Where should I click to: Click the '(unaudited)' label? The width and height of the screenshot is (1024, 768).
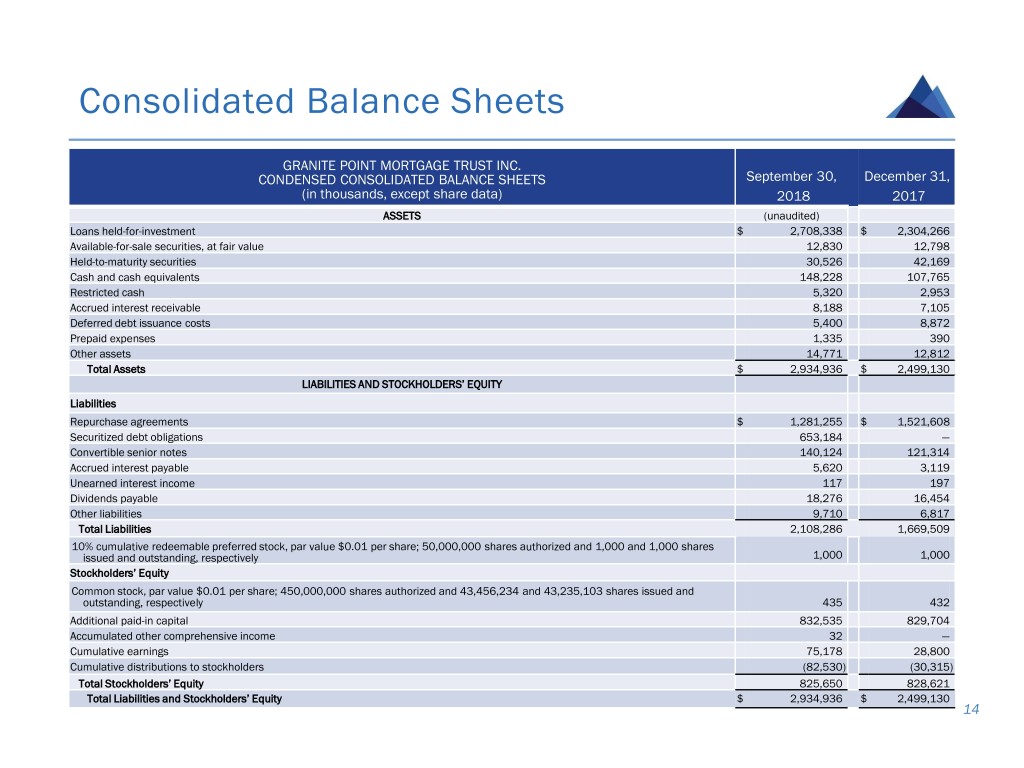point(792,216)
